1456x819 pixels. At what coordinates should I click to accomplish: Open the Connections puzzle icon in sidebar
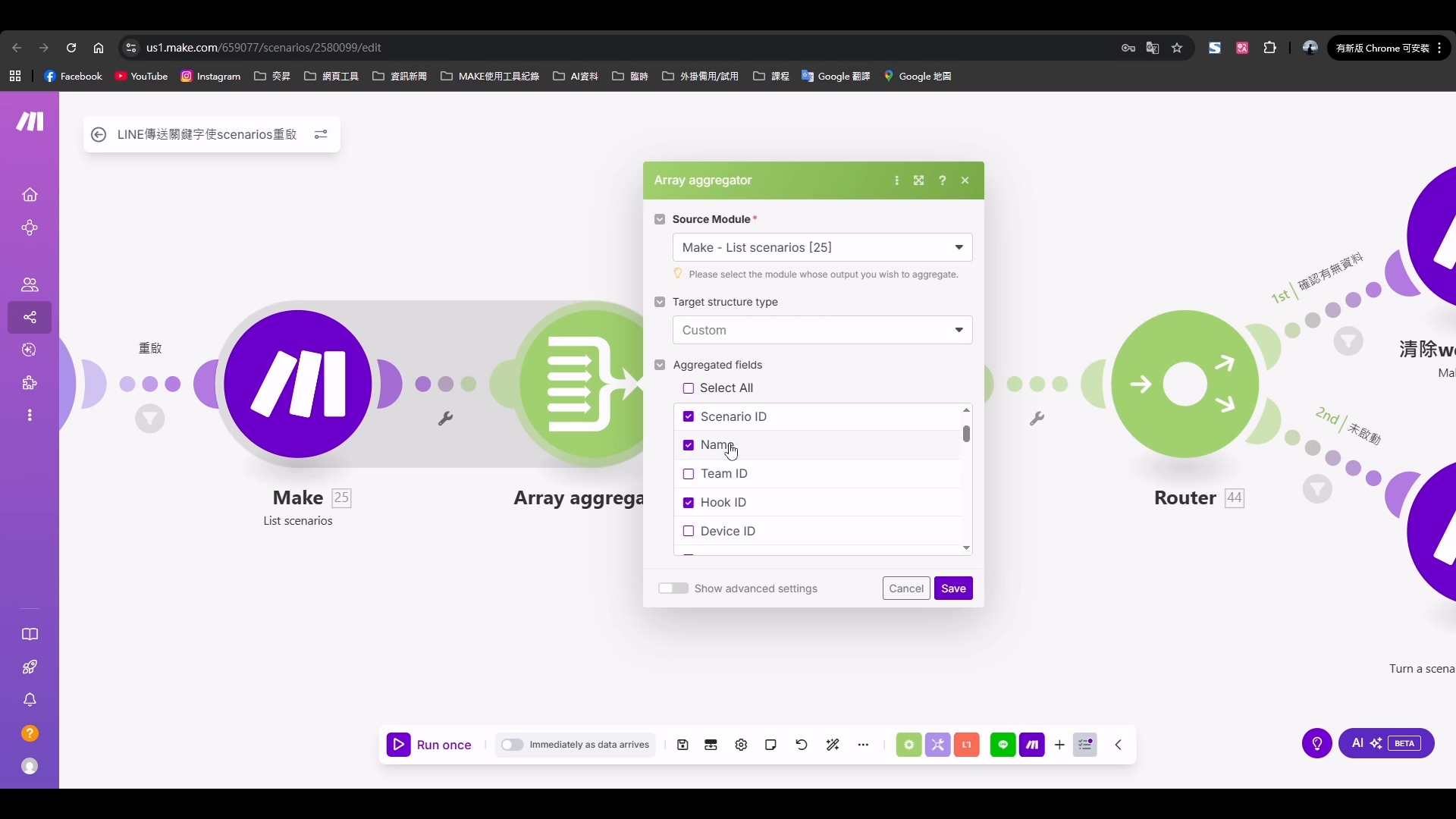[x=30, y=383]
